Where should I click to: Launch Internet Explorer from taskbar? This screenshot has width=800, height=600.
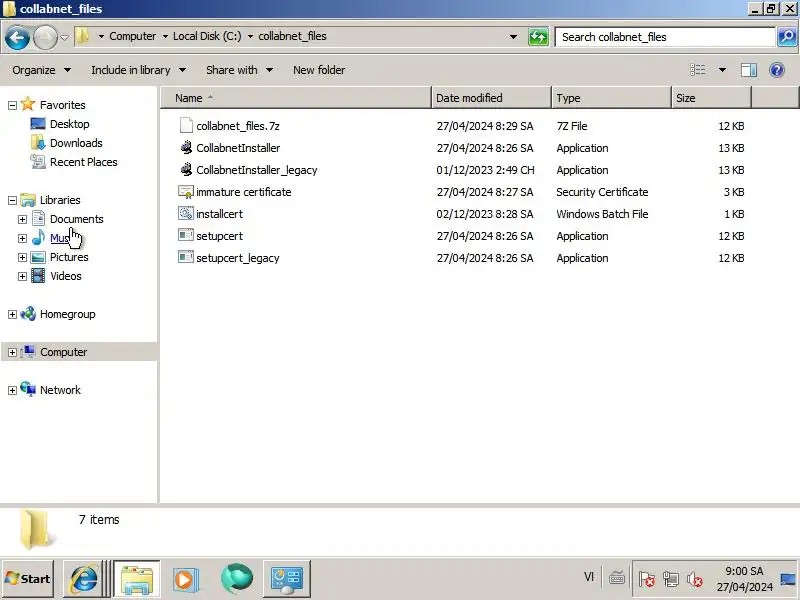pos(84,579)
